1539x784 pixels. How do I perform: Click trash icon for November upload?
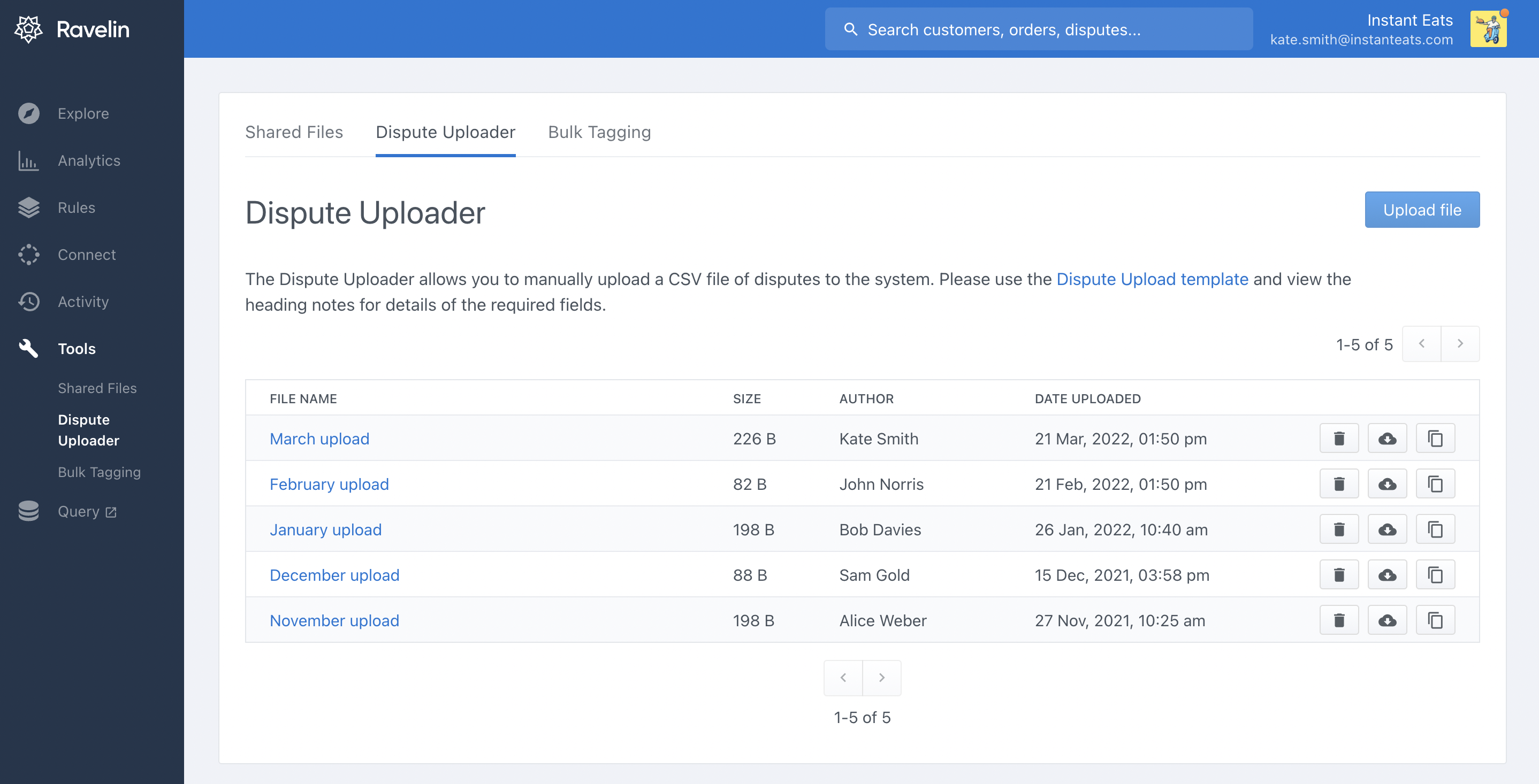(1339, 620)
